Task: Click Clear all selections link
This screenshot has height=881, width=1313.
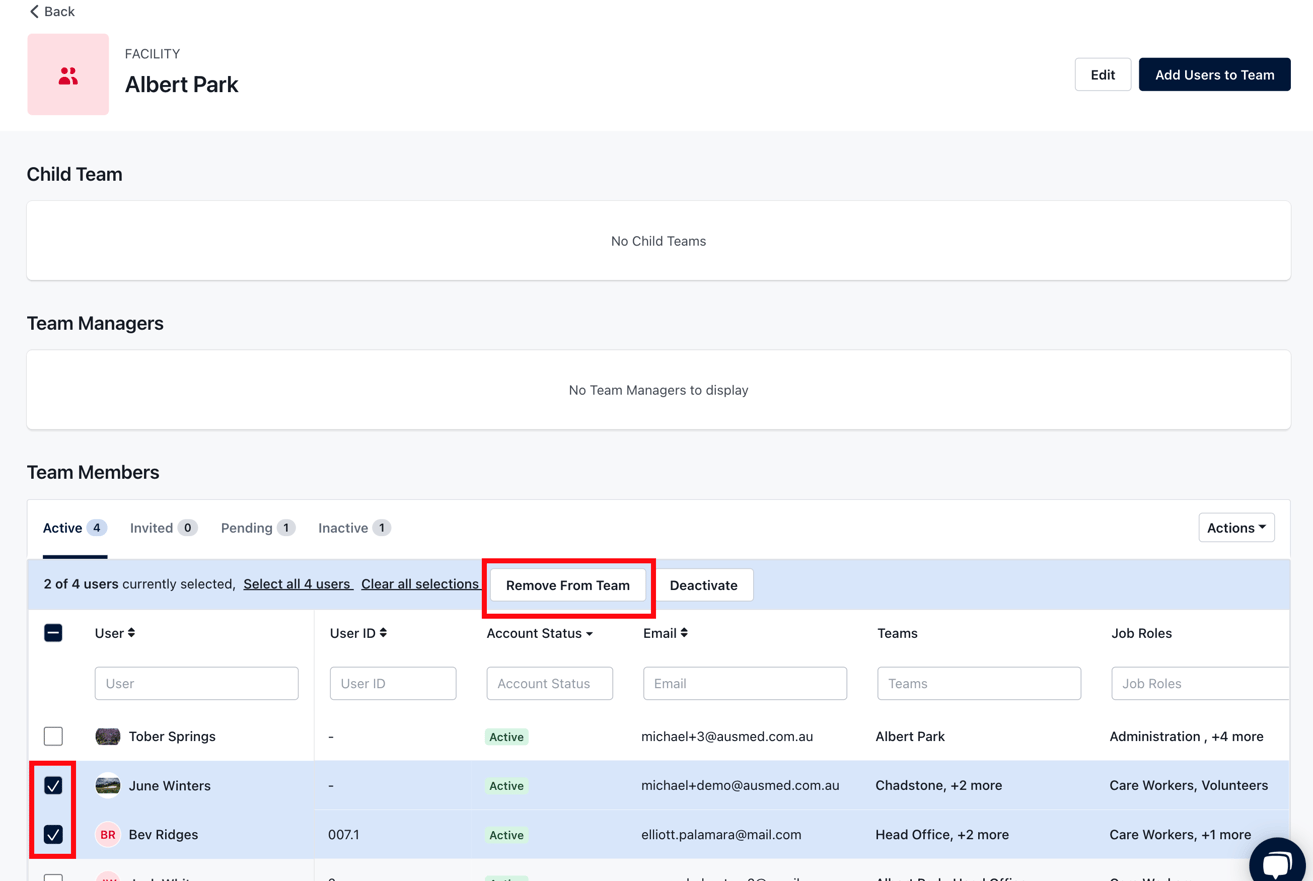Action: tap(420, 584)
